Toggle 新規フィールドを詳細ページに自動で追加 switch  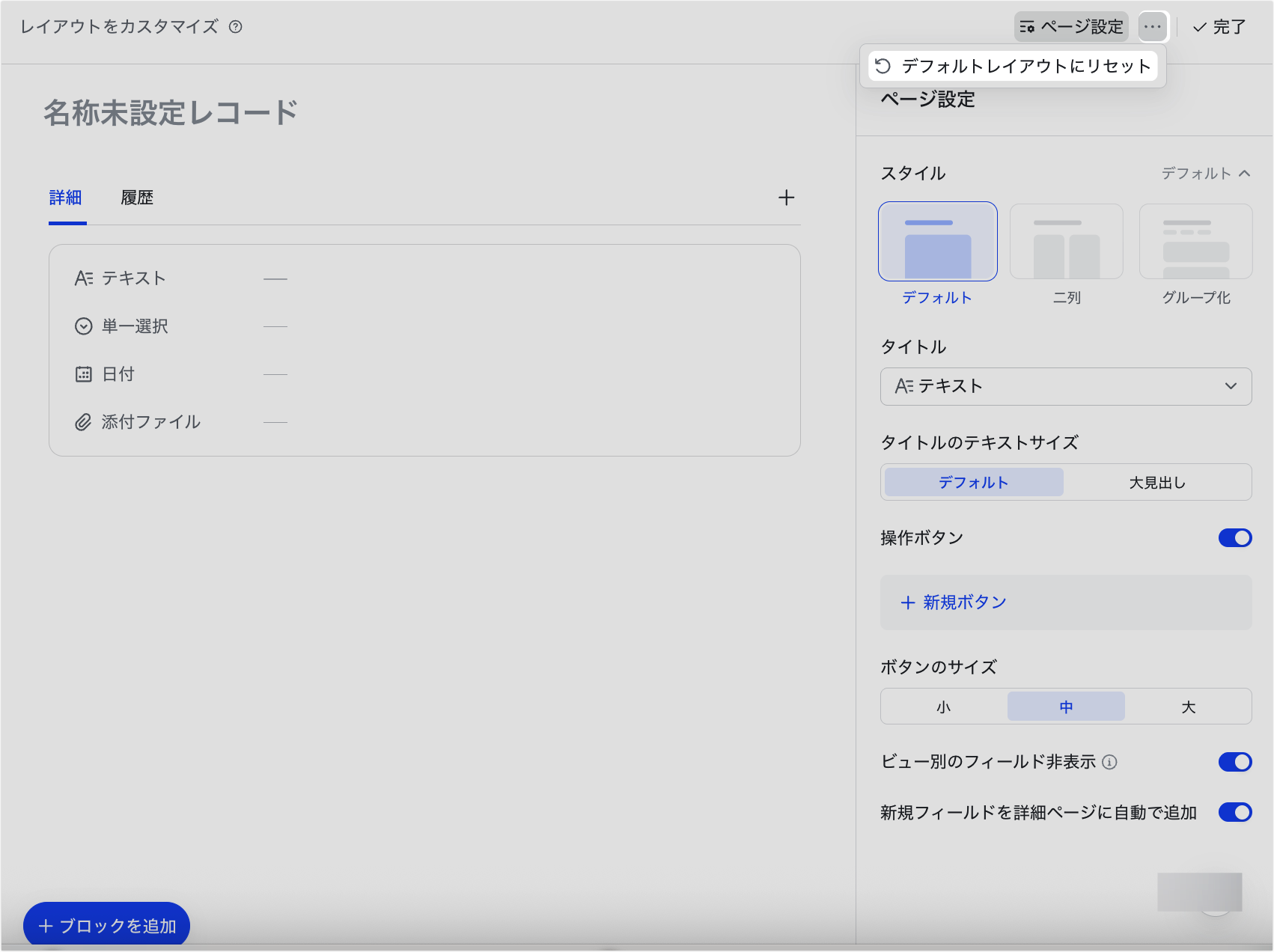pos(1235,812)
